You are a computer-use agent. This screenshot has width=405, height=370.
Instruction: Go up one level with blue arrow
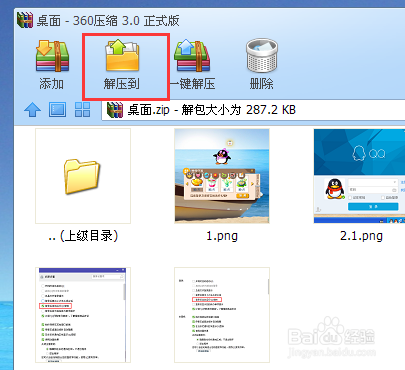point(32,109)
